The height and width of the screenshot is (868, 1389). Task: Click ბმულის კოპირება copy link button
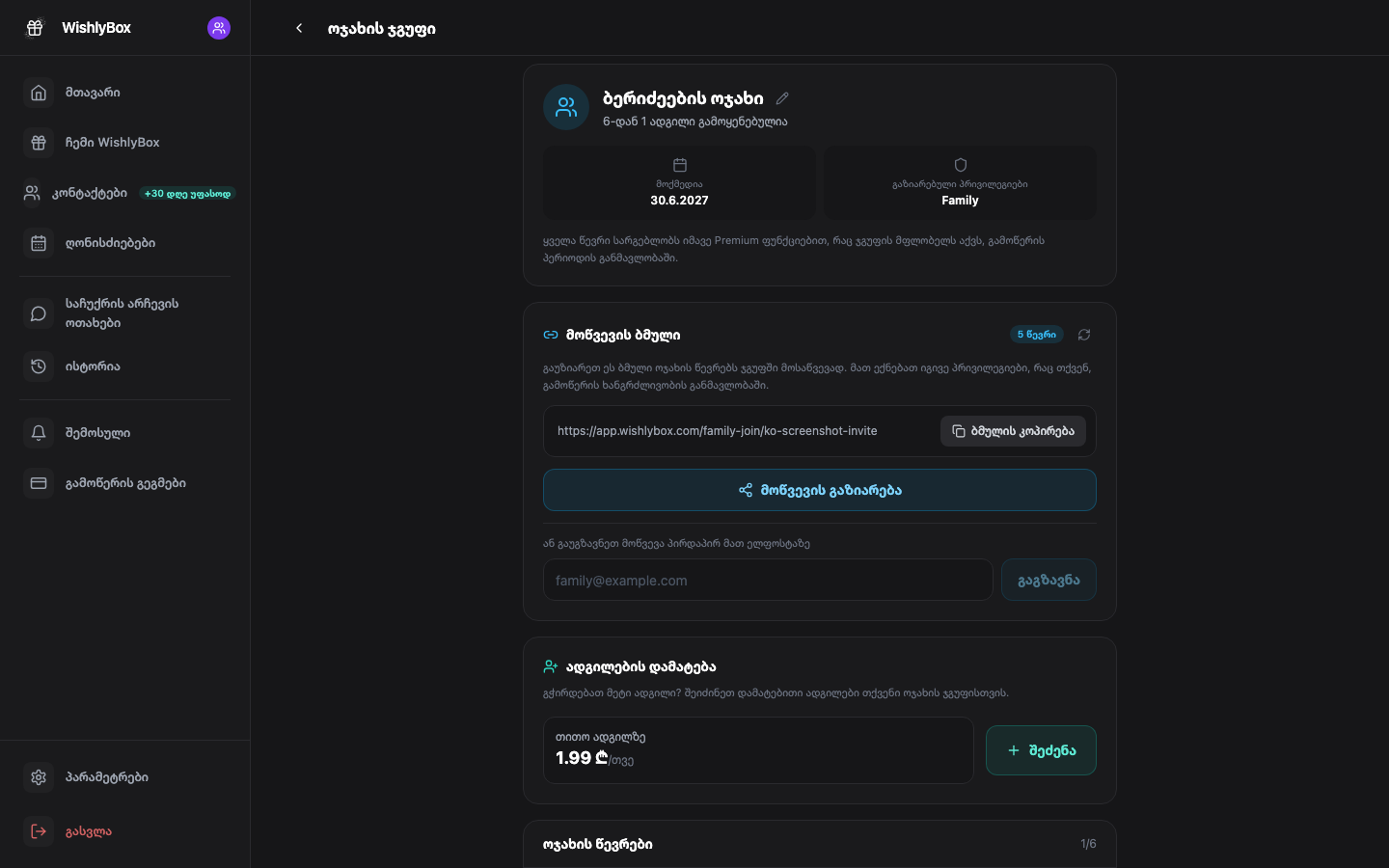[x=1013, y=431]
